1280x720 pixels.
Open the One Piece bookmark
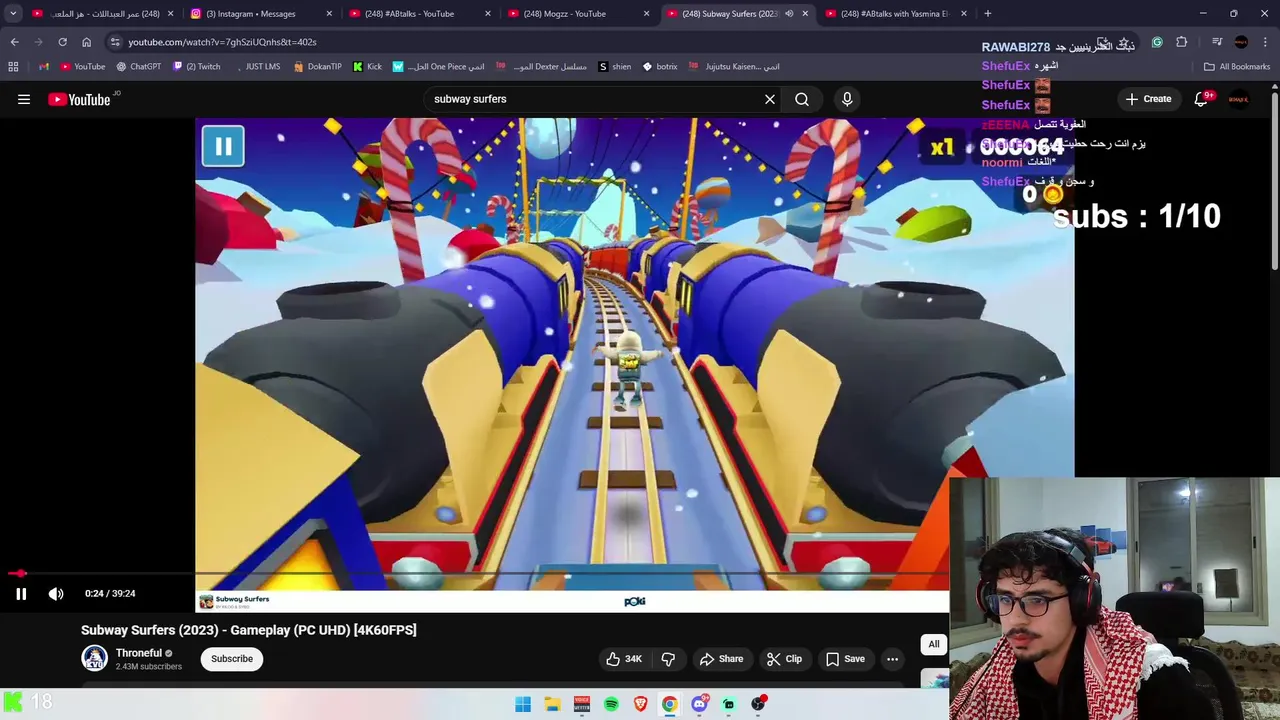point(438,67)
